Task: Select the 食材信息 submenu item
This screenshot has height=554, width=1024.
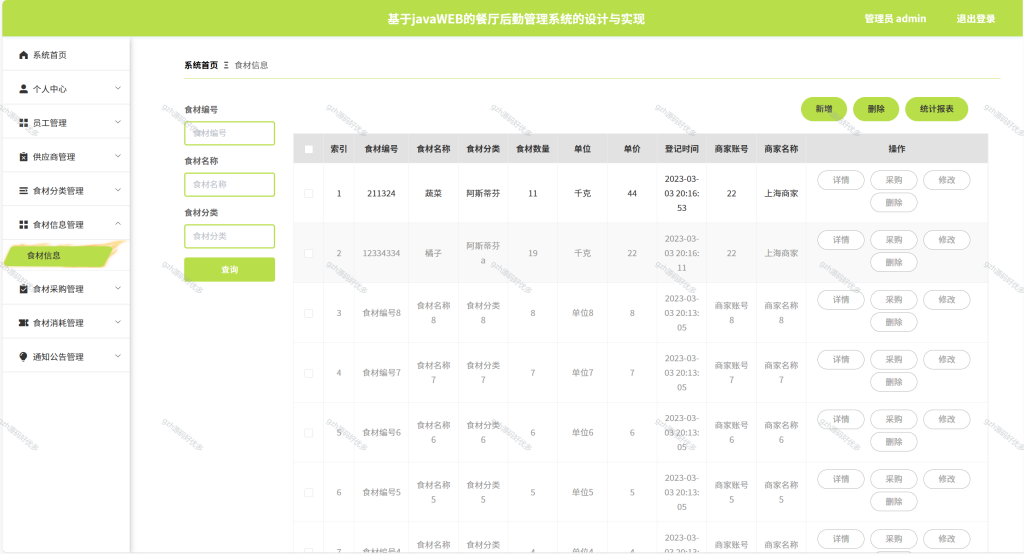Action: pos(44,255)
